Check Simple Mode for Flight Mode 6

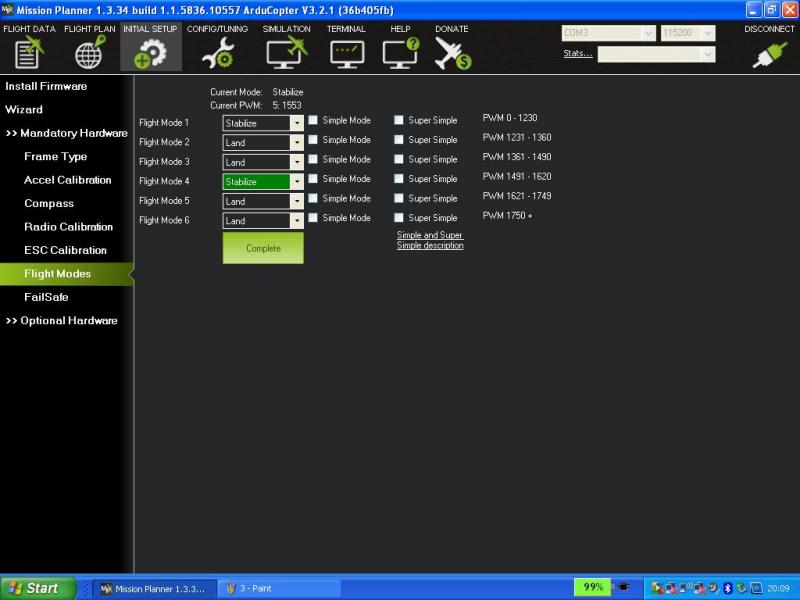click(x=314, y=217)
